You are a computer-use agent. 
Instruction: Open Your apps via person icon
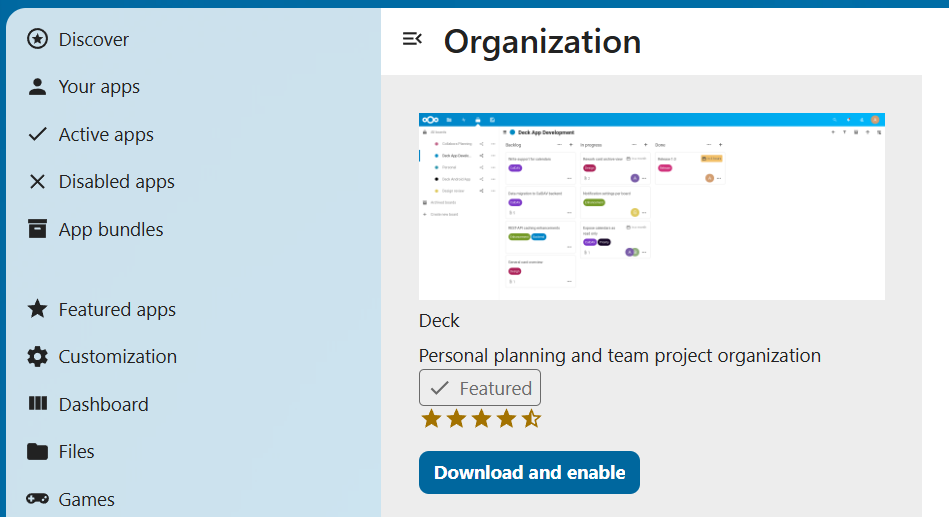click(37, 87)
